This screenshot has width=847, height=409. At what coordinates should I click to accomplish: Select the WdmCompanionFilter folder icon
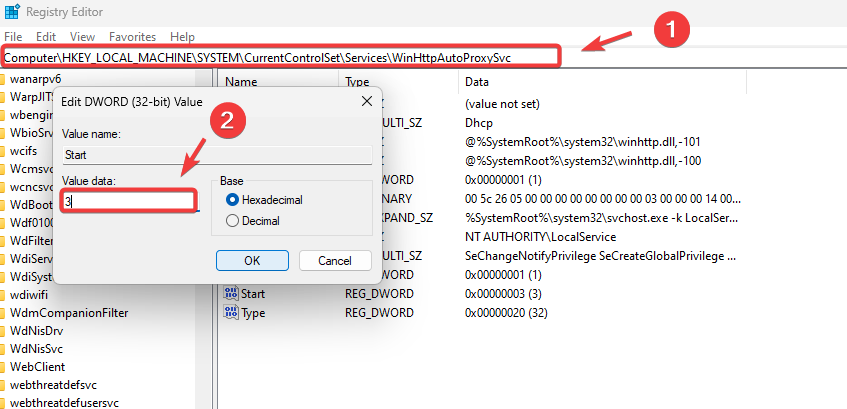click(2, 313)
